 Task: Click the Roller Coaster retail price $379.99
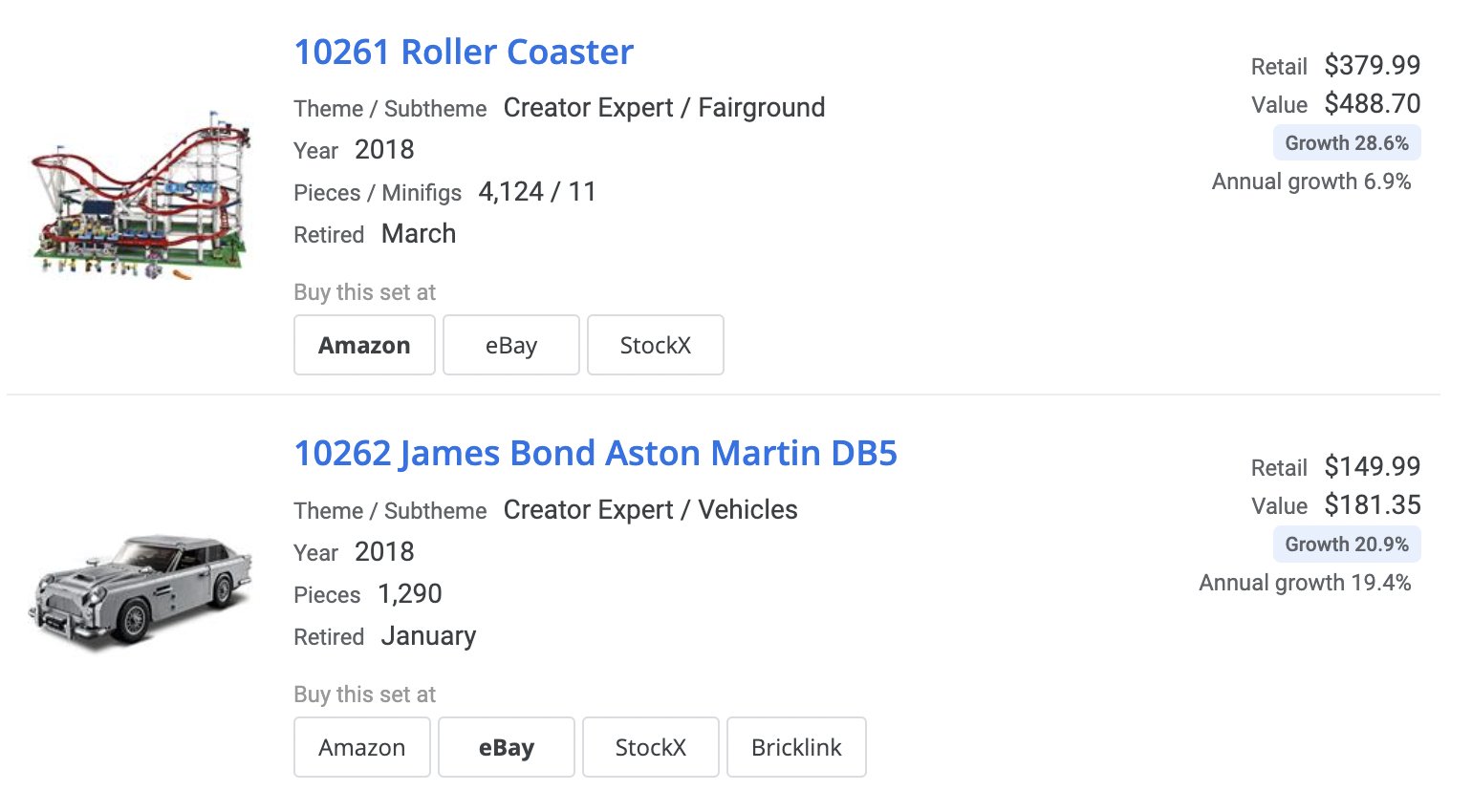[x=1373, y=65]
